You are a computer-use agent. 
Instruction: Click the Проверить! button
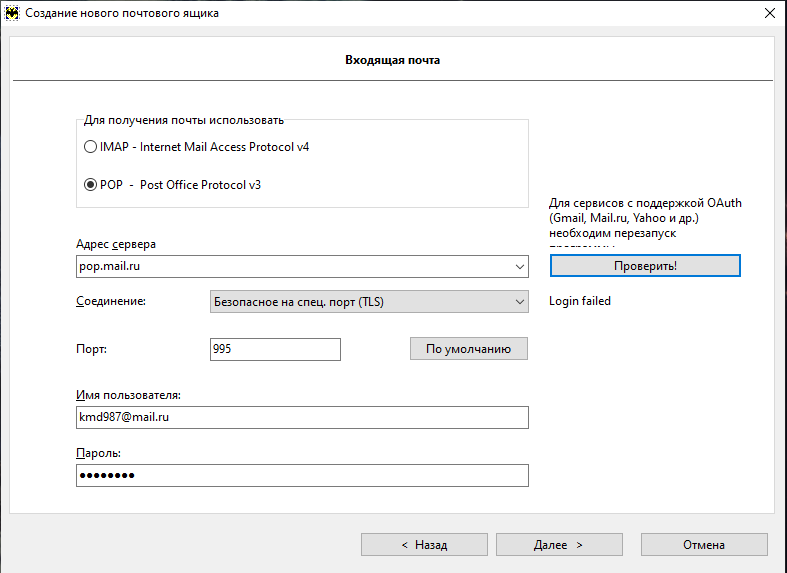tap(645, 265)
